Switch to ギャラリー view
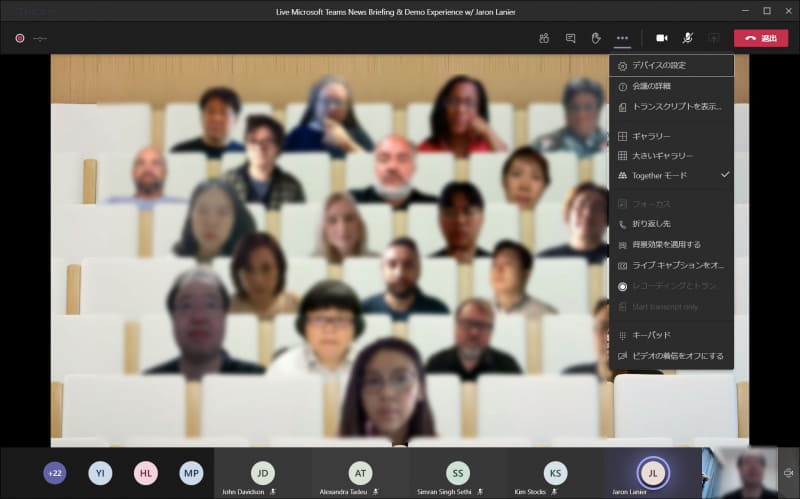Screen dimensions: 800x499 pos(671,136)
